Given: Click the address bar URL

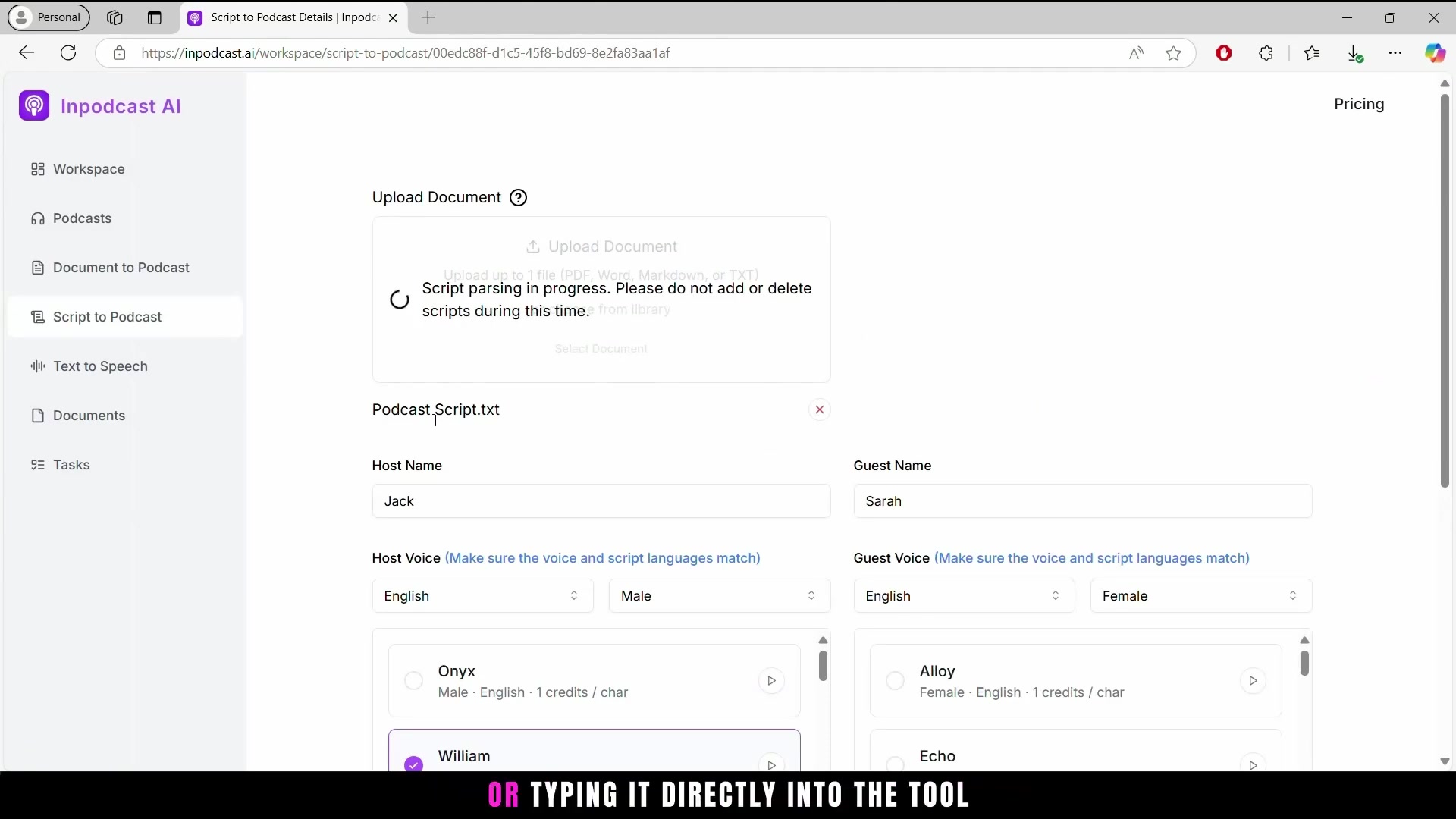Looking at the screenshot, I should 406,53.
